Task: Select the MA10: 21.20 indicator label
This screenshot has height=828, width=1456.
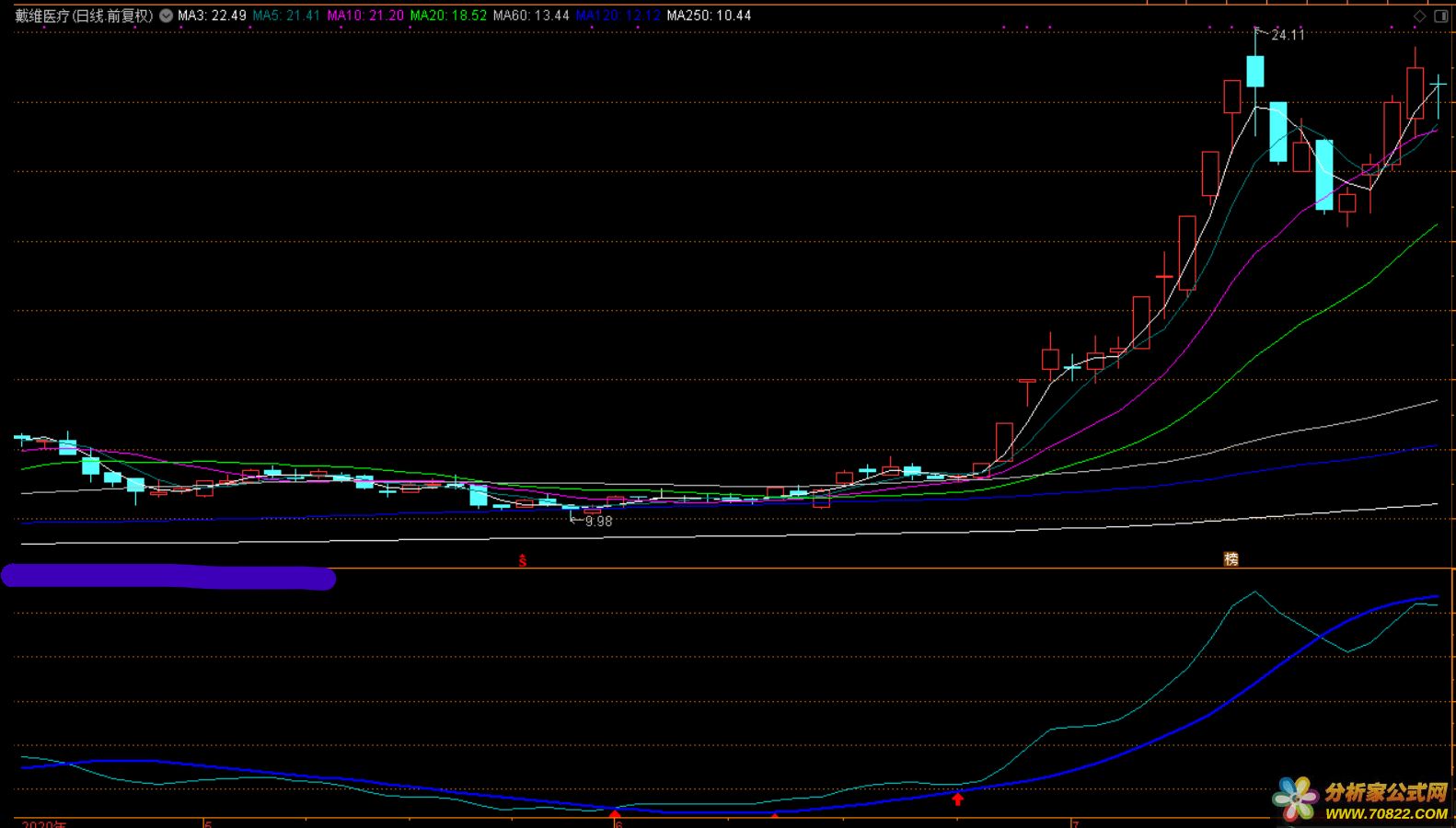Action: pyautogui.click(x=365, y=16)
